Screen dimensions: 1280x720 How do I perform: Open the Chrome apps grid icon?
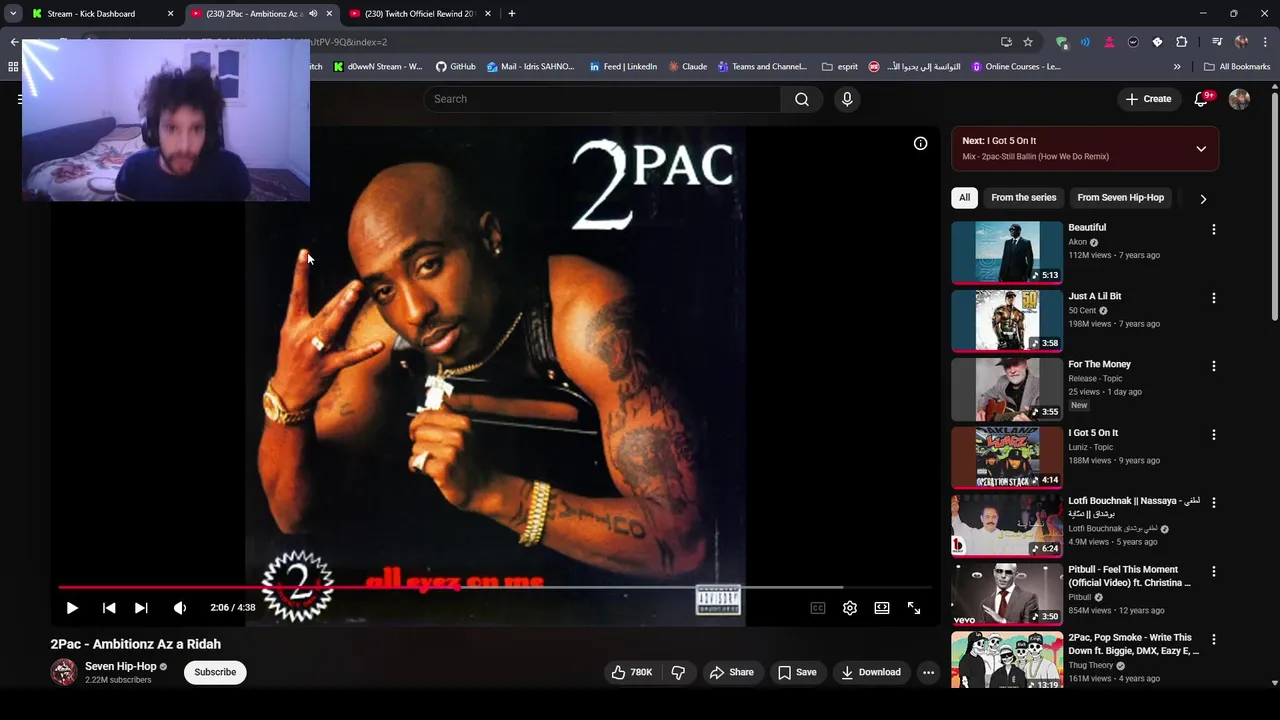tap(13, 67)
